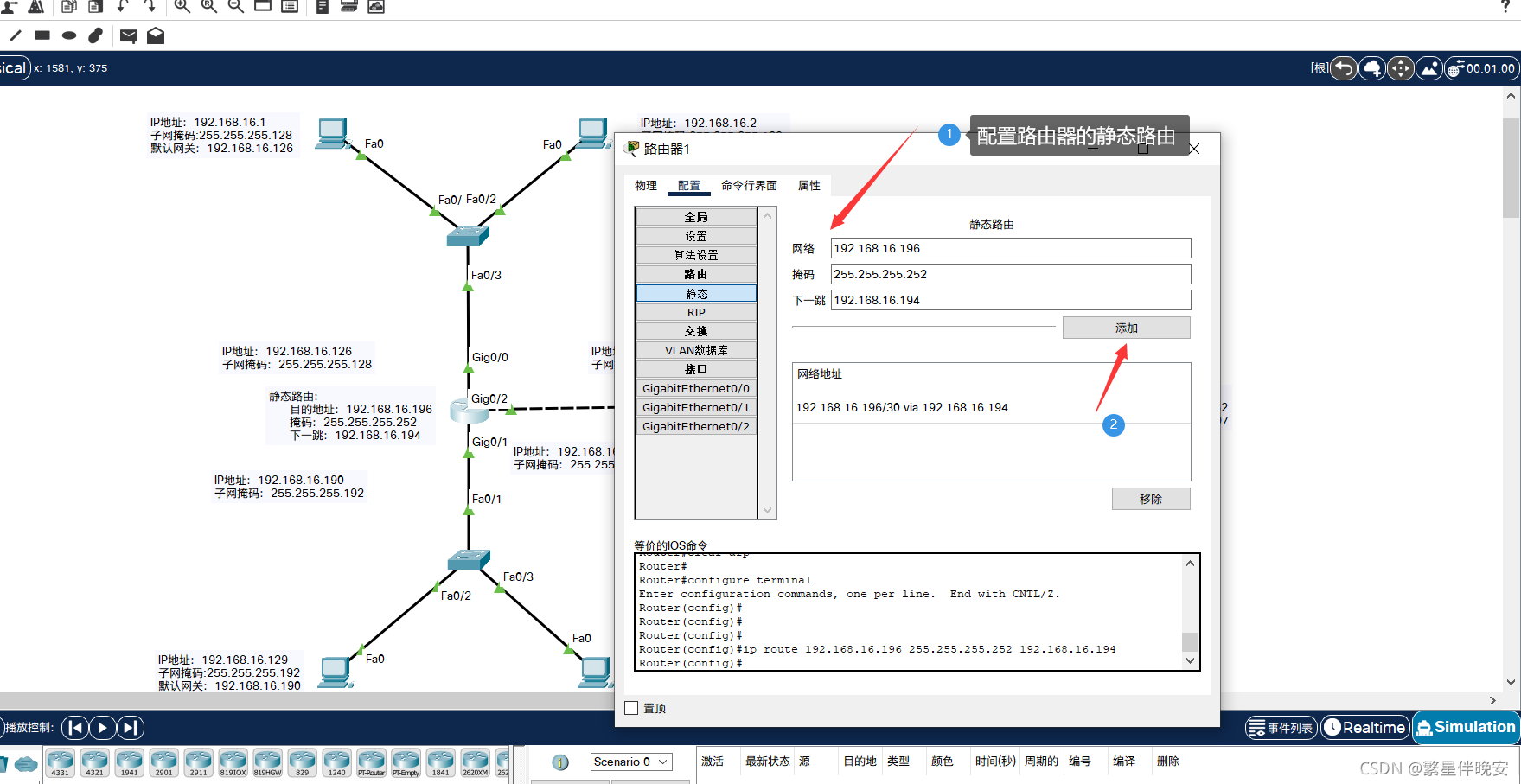This screenshot has height=784, width=1521.
Task: Click the 添加 button
Action: [x=1126, y=328]
